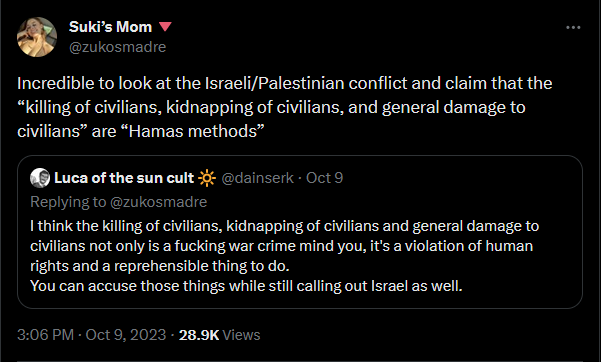This screenshot has height=362, width=601.
Task: Select the 'Replying to' label in quote
Action: 68,202
